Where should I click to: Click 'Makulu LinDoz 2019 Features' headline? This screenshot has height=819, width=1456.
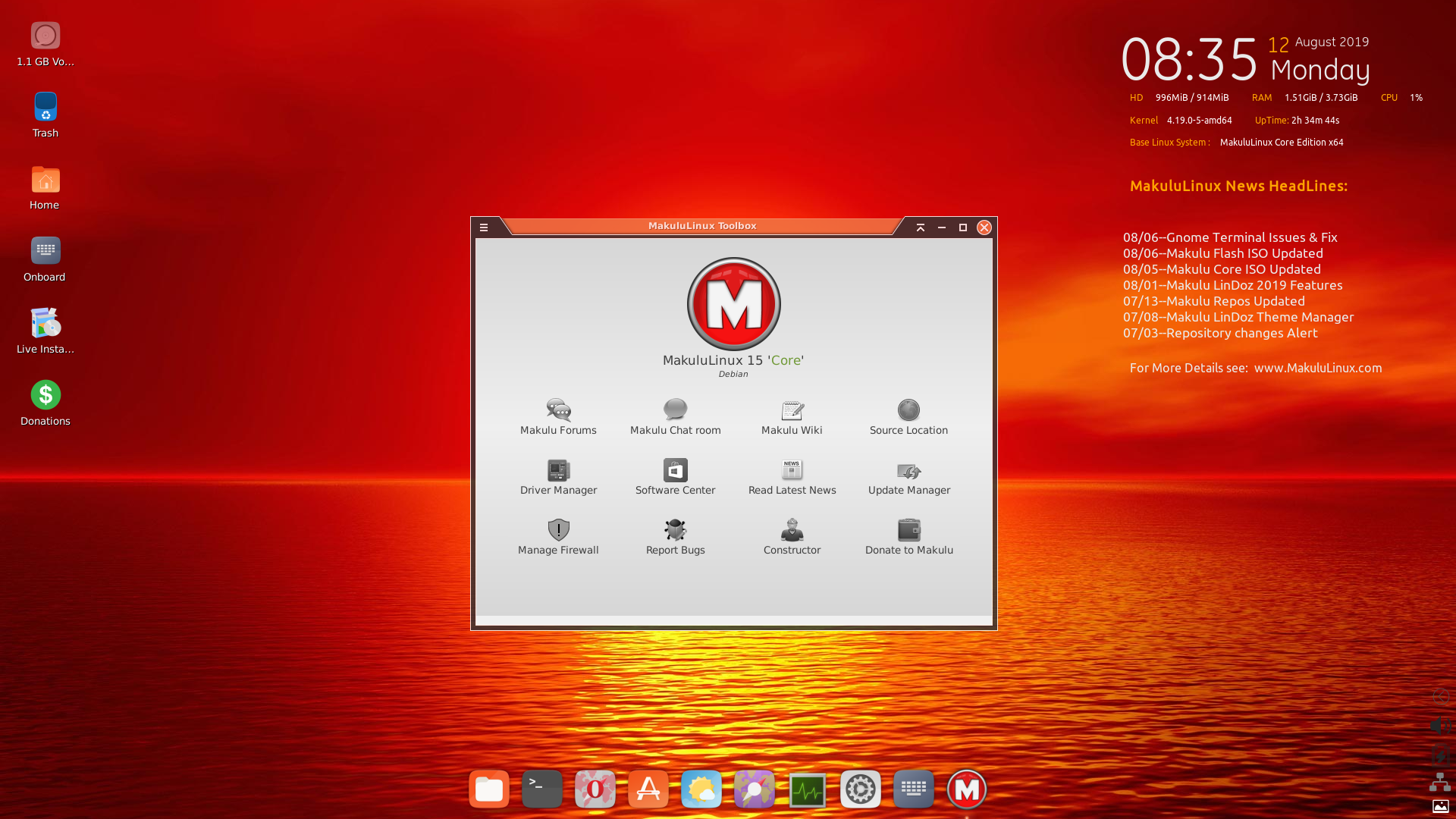pyautogui.click(x=1254, y=285)
